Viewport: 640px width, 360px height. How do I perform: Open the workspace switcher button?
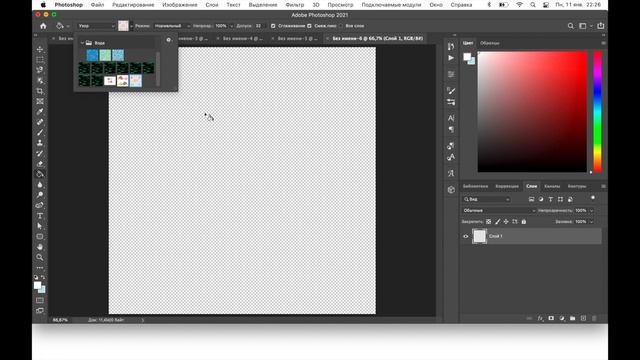click(x=583, y=26)
